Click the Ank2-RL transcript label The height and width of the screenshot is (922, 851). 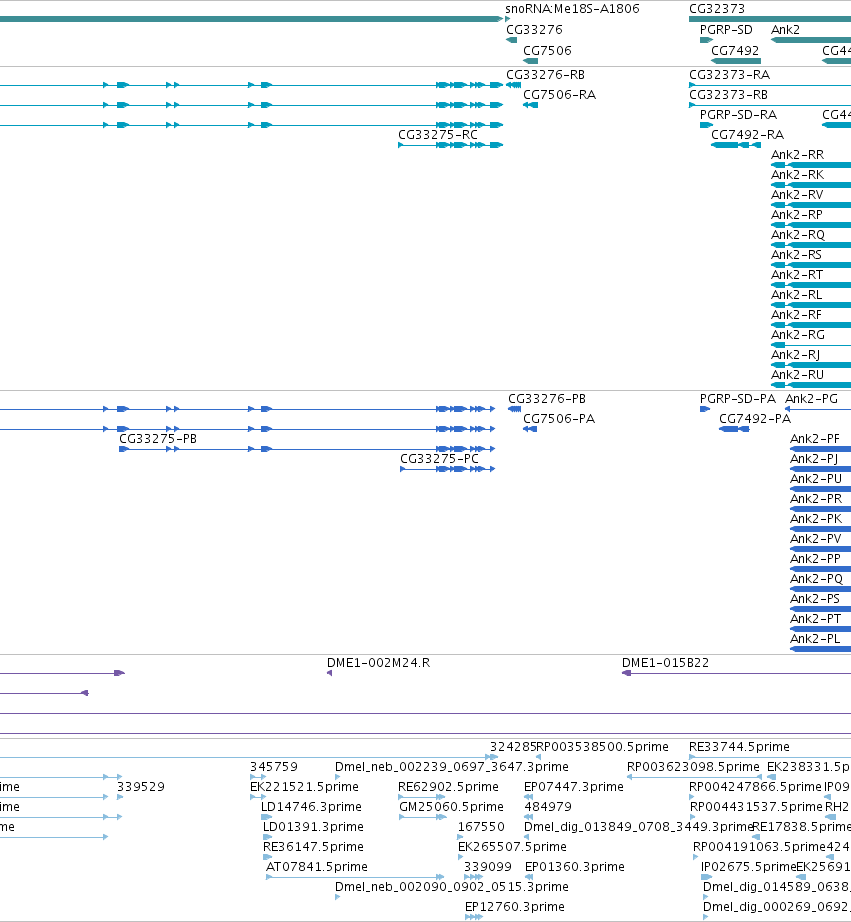796,295
